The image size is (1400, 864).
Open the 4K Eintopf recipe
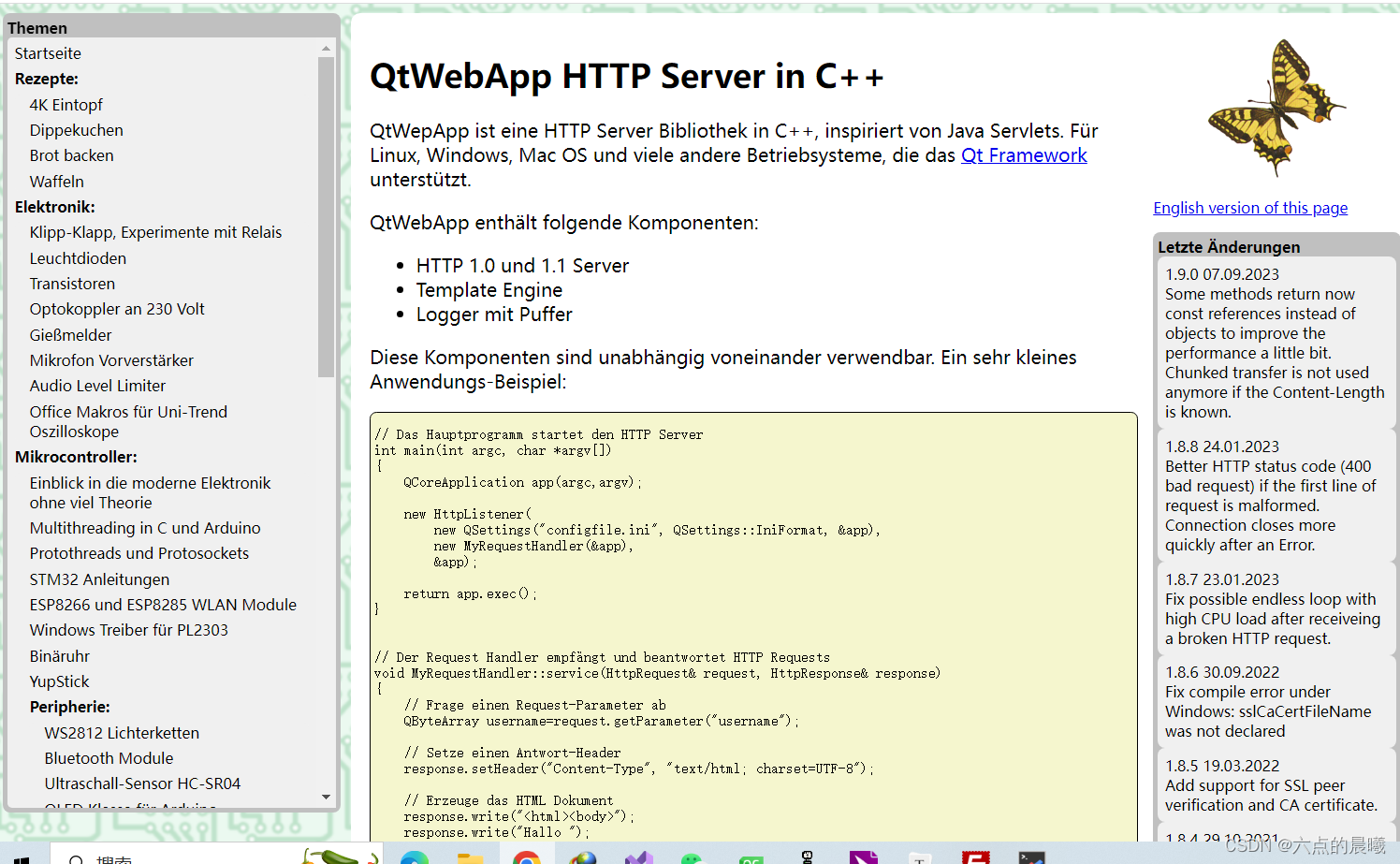point(66,105)
